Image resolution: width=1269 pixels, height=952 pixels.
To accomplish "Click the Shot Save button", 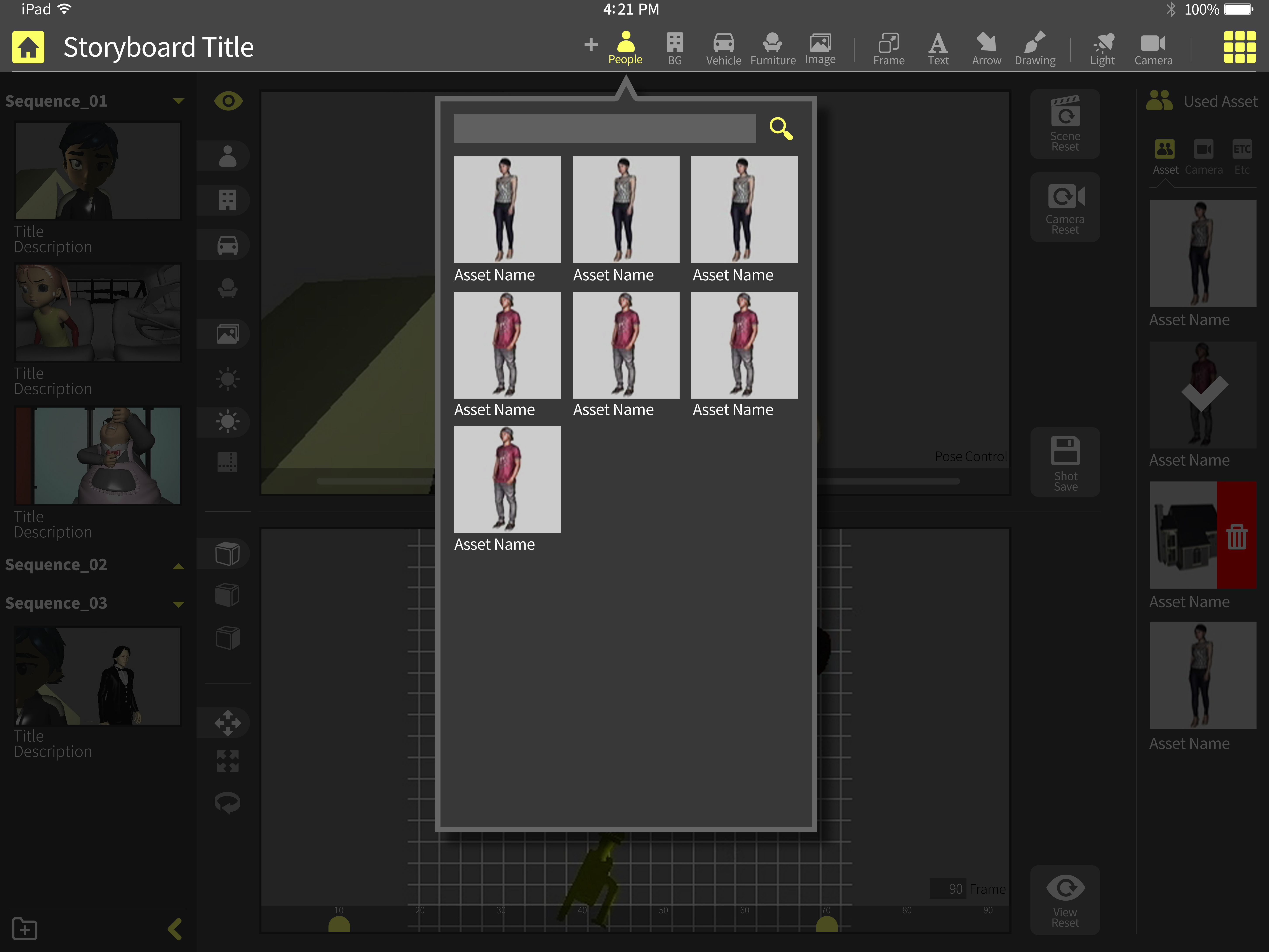I will [1065, 462].
